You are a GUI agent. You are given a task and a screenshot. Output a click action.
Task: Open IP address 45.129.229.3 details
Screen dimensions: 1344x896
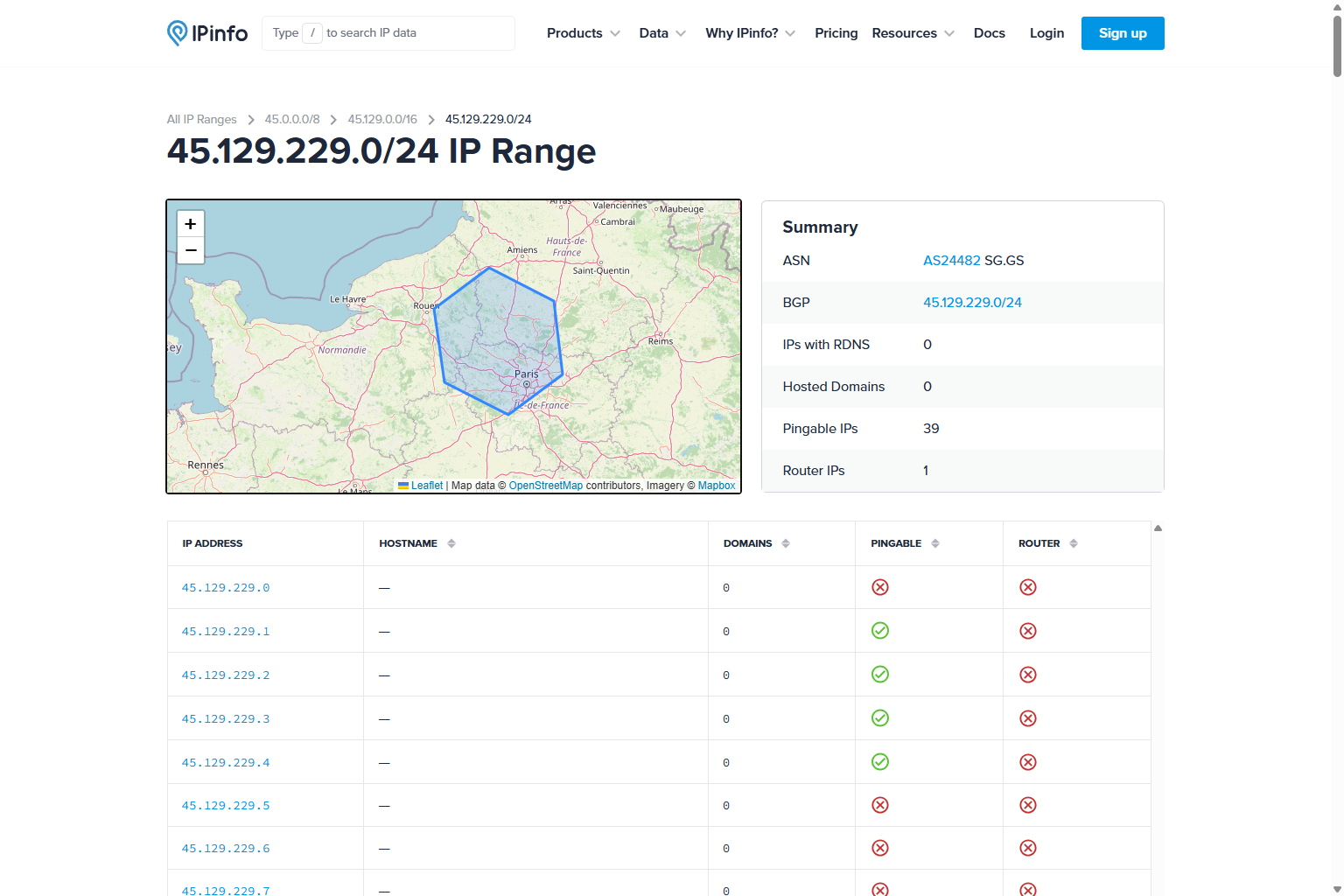226,719
